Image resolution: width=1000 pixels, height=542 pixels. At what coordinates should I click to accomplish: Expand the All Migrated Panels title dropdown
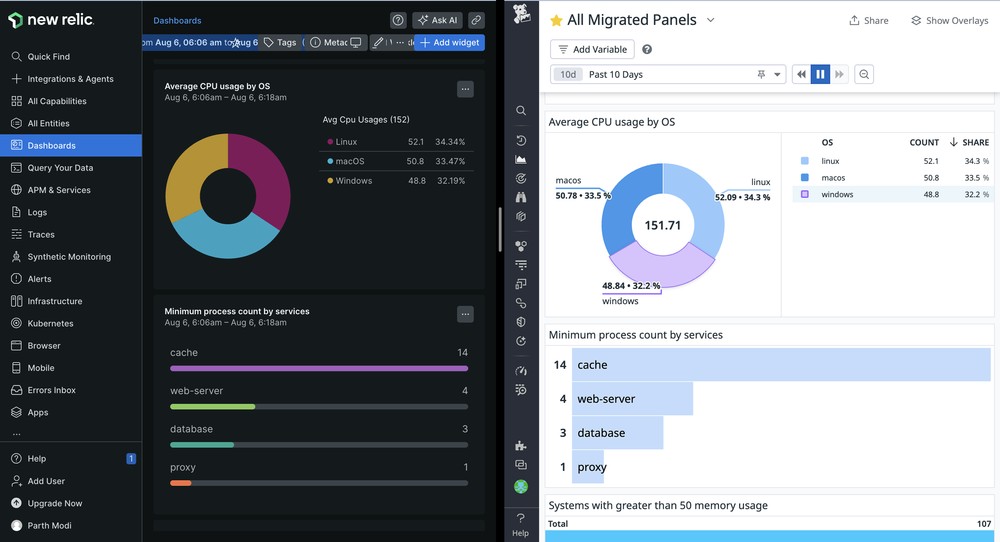tap(711, 20)
